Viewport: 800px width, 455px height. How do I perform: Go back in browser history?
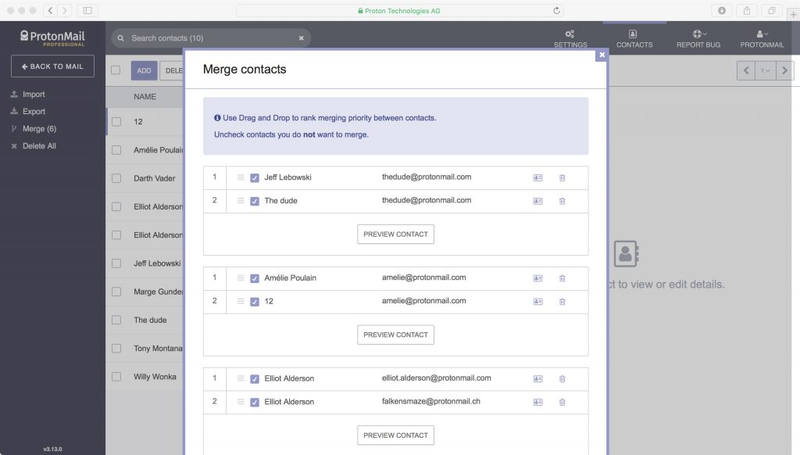(x=50, y=10)
